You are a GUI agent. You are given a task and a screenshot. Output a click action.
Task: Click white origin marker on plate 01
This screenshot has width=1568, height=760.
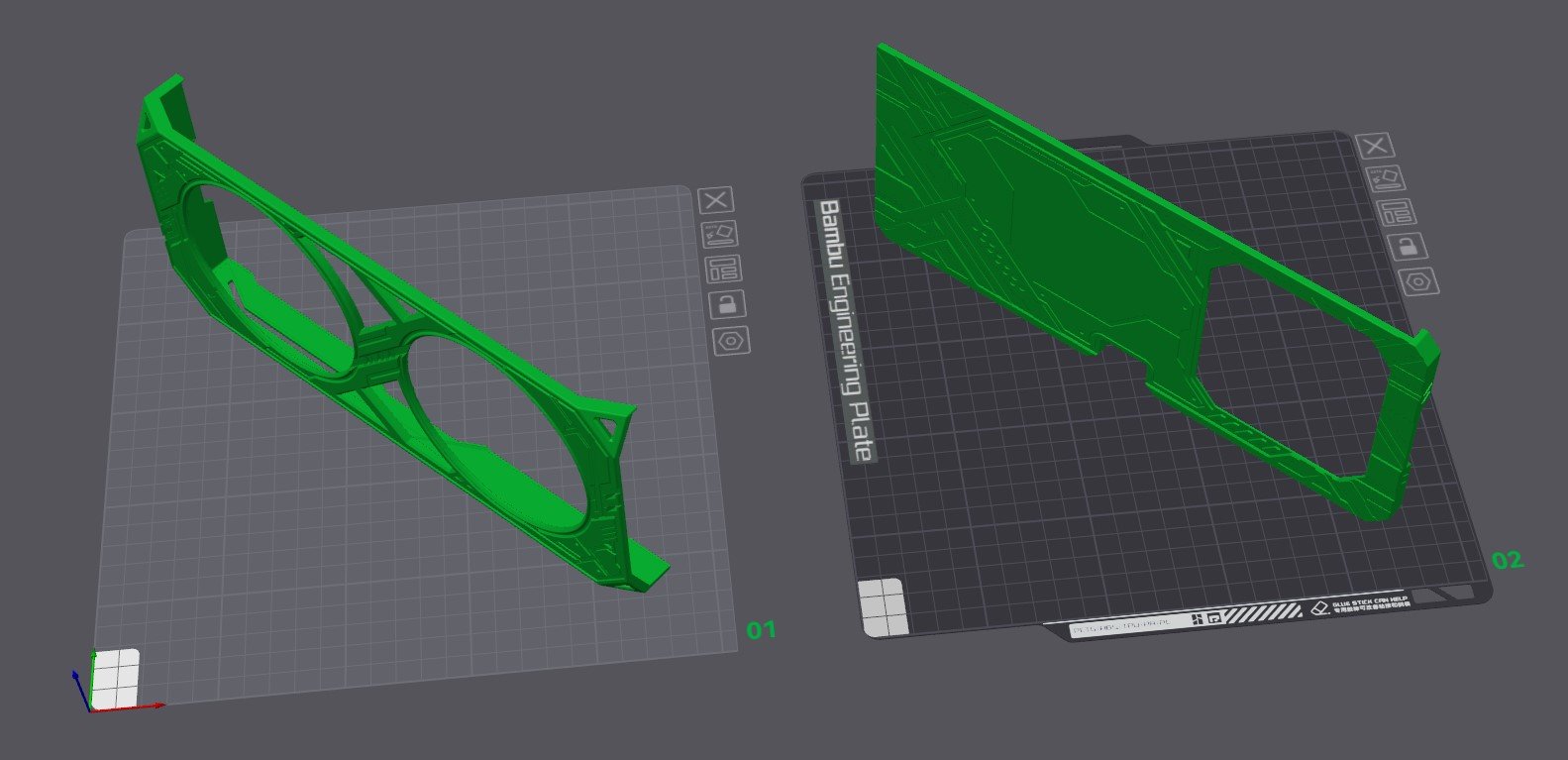click(115, 679)
